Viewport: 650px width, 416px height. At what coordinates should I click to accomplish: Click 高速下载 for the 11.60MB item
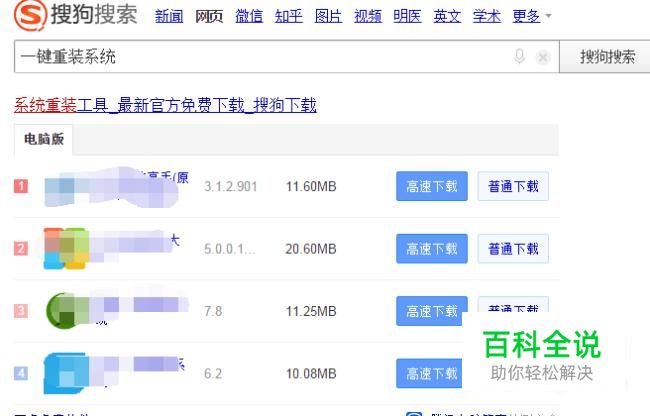click(x=432, y=186)
